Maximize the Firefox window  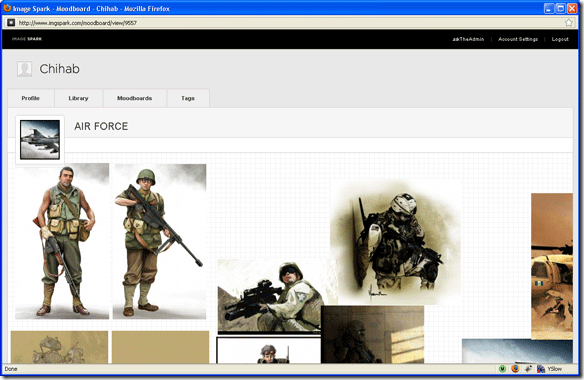561,8
